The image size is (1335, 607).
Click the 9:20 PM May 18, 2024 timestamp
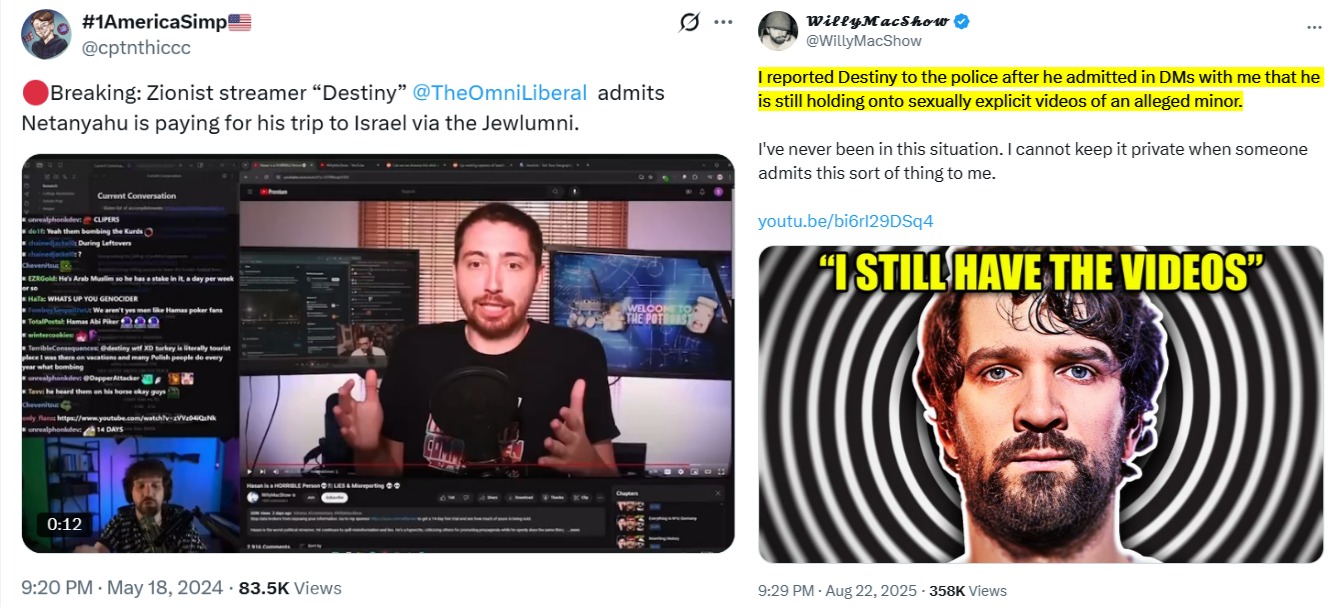122,588
